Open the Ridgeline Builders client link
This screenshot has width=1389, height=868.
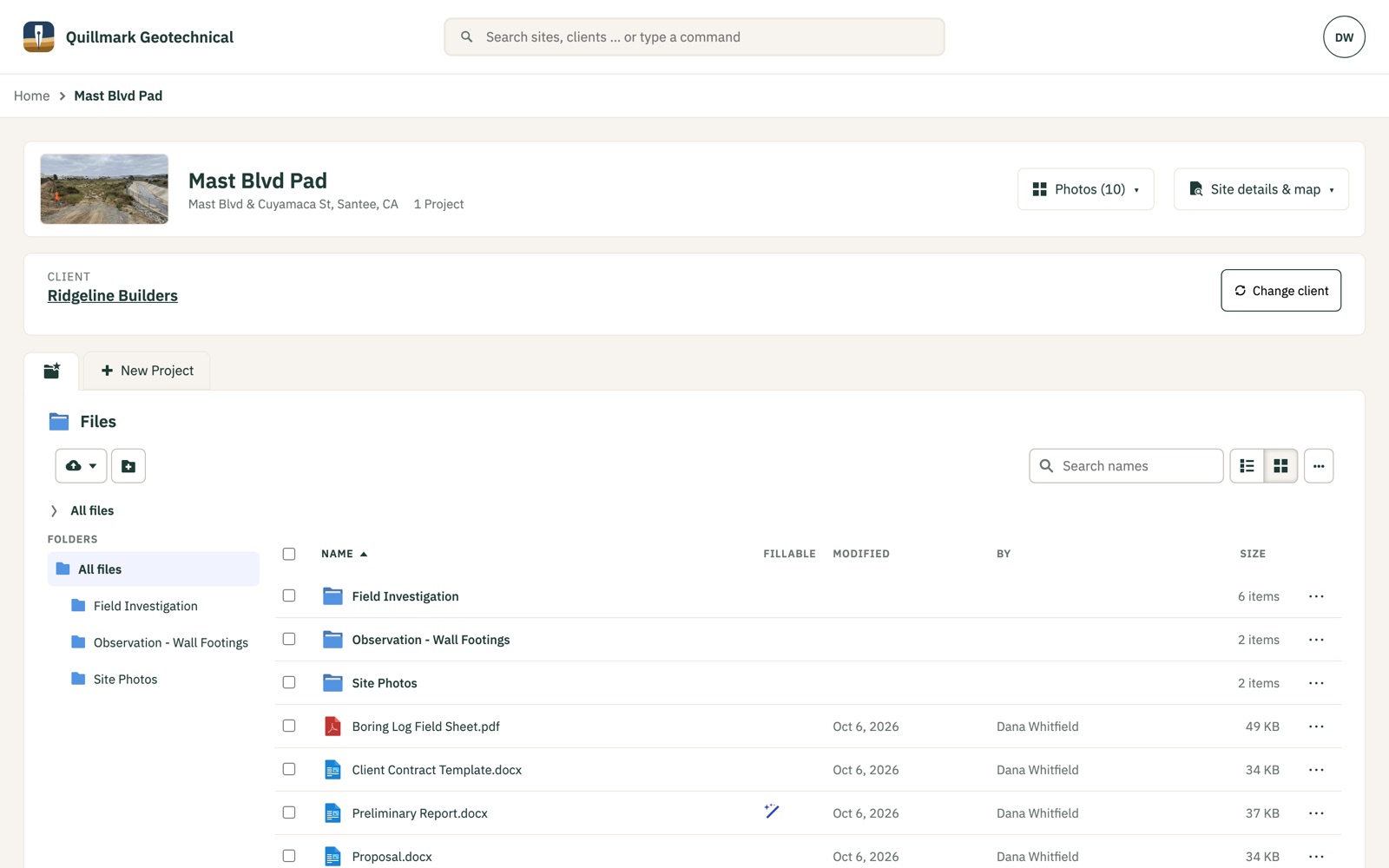(113, 296)
